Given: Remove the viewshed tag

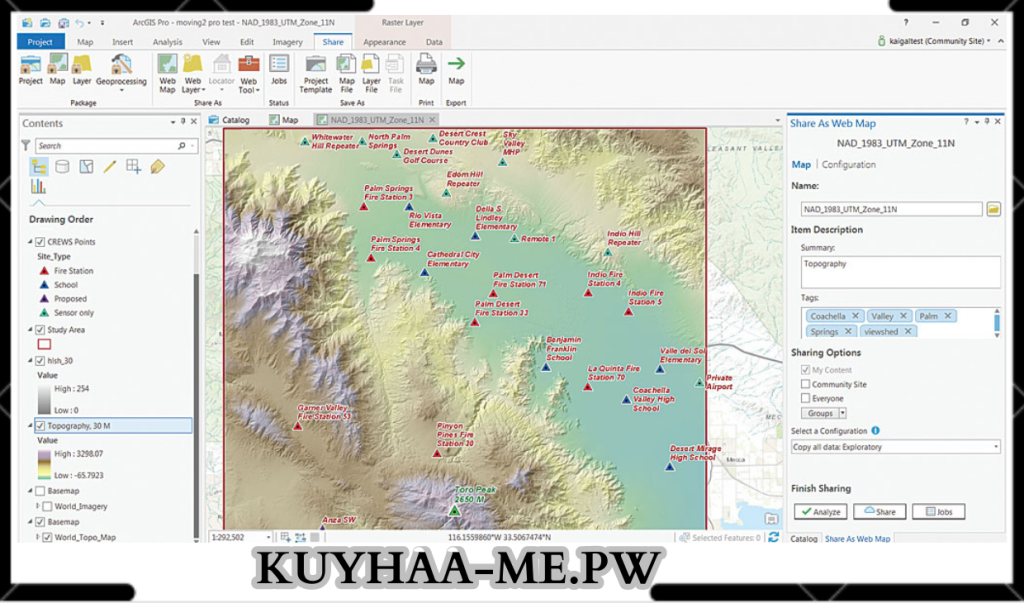Looking at the screenshot, I should click(908, 332).
